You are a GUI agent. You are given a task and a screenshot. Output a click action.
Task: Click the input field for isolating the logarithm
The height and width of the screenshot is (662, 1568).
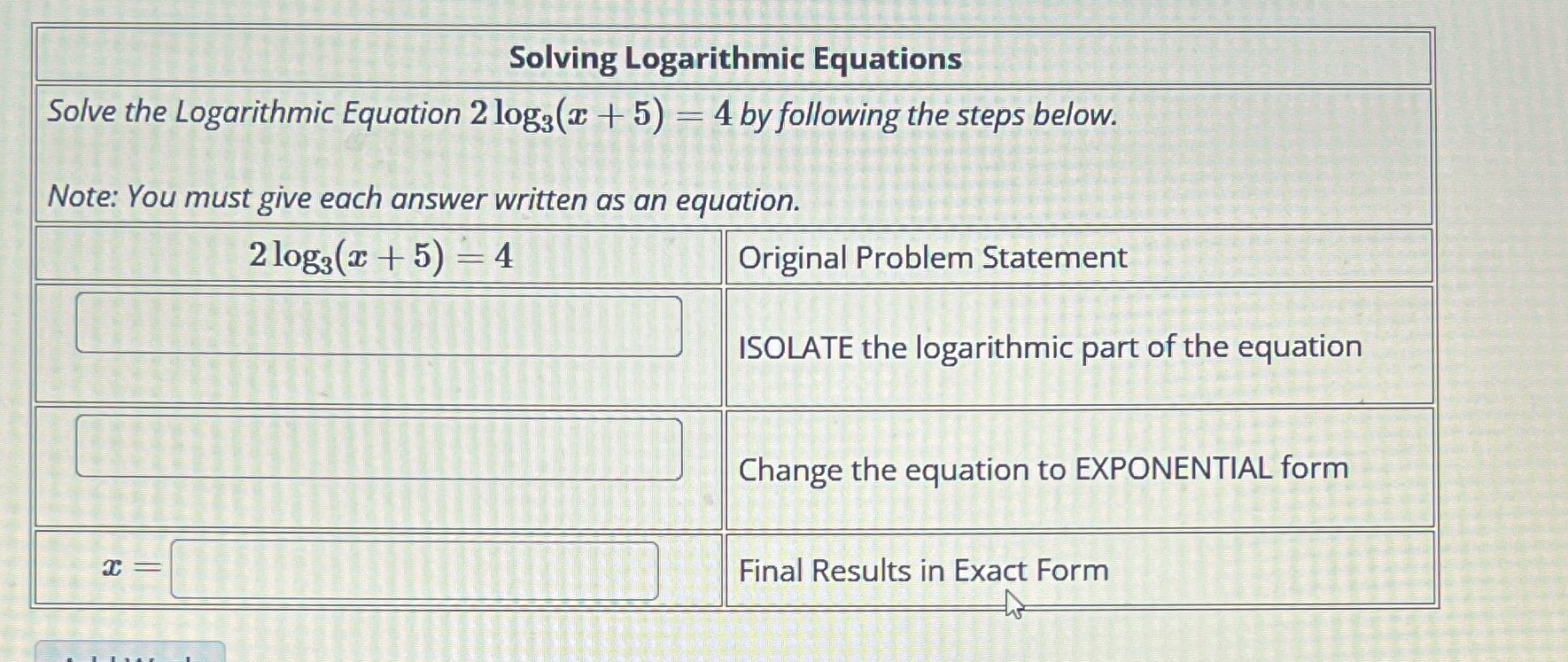point(379,324)
